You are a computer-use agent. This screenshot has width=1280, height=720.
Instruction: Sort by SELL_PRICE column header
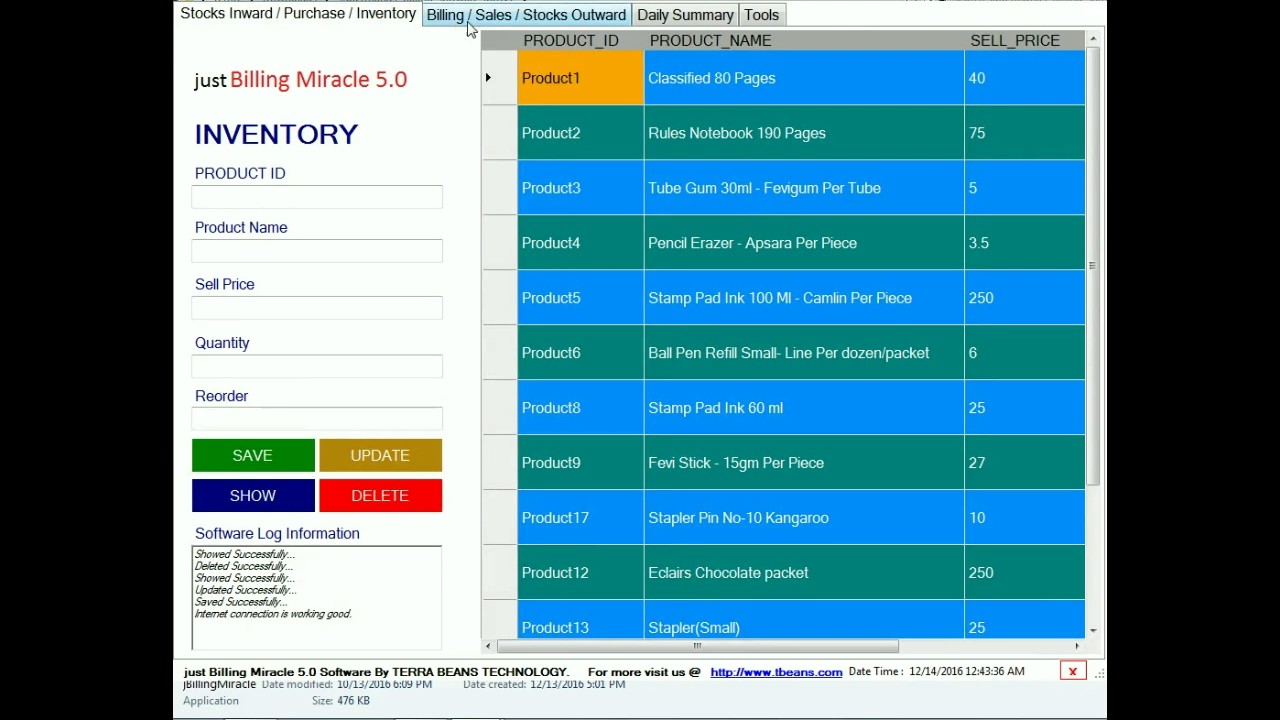pyautogui.click(x=1024, y=40)
